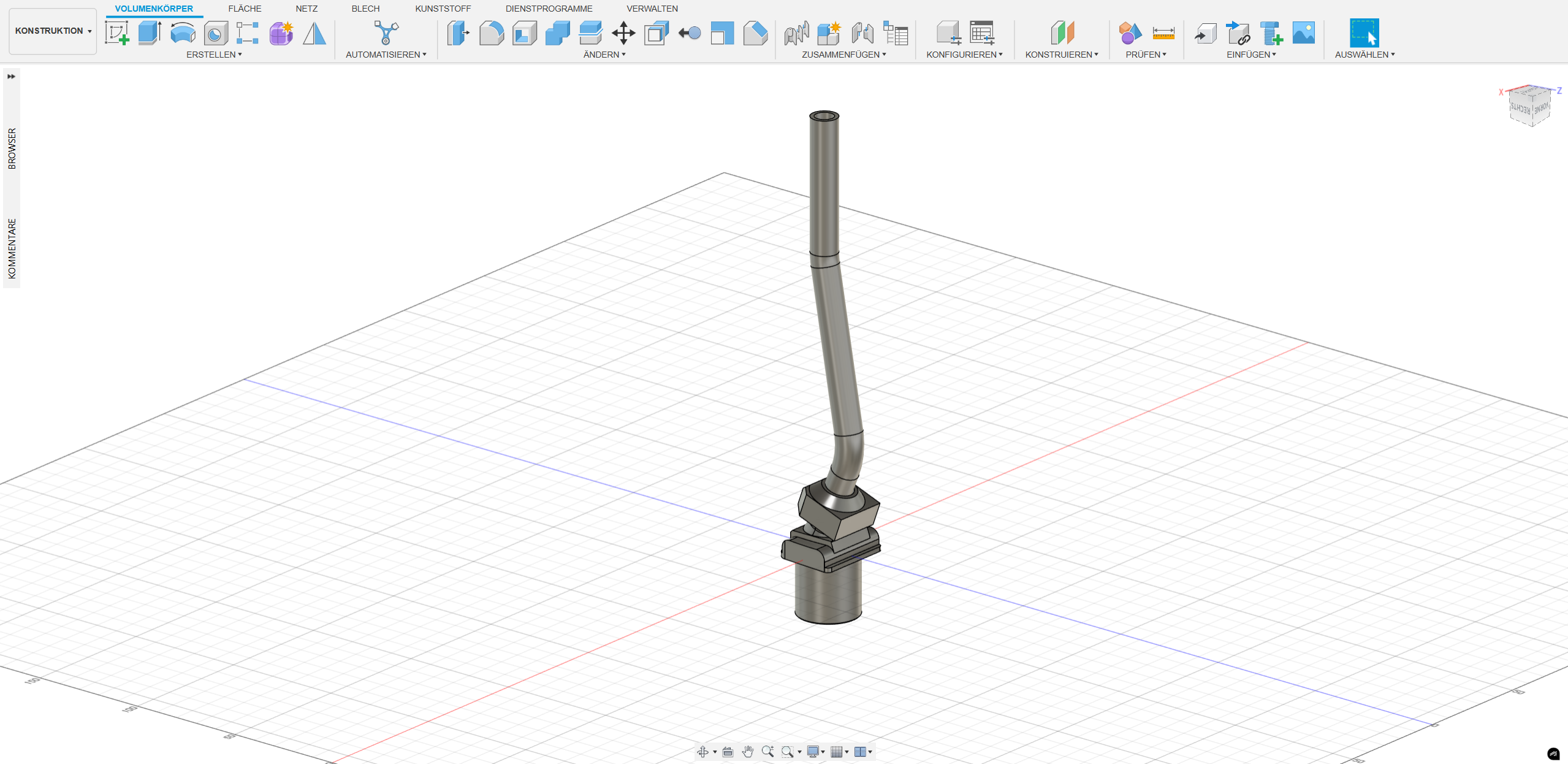
Task: Click the ViewCube orientation cube
Action: [1529, 107]
